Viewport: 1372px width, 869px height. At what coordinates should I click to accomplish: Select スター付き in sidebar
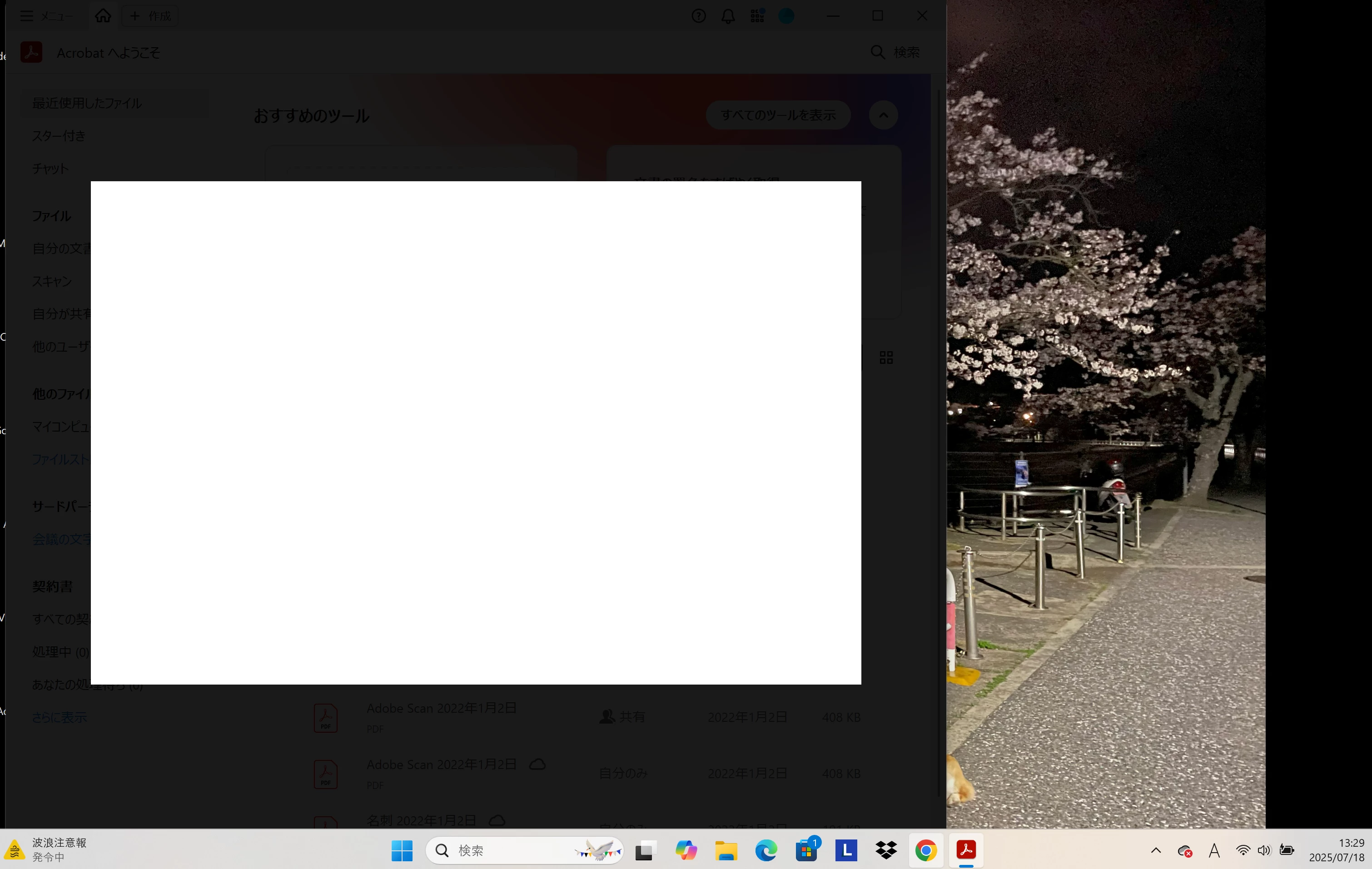pyautogui.click(x=59, y=136)
